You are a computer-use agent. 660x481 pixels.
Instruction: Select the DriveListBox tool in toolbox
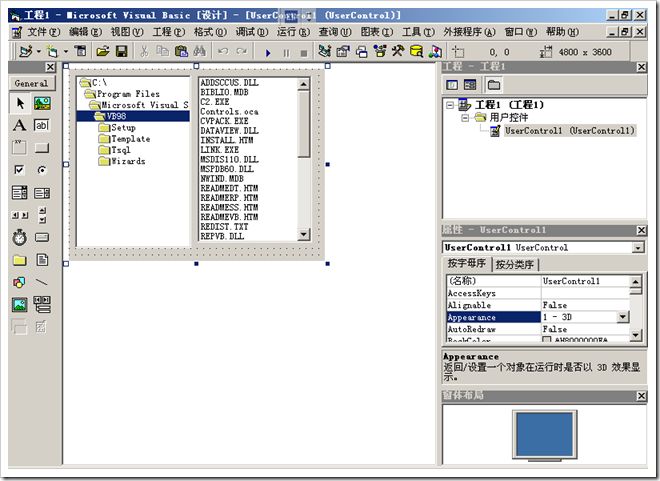pyautogui.click(x=42, y=238)
